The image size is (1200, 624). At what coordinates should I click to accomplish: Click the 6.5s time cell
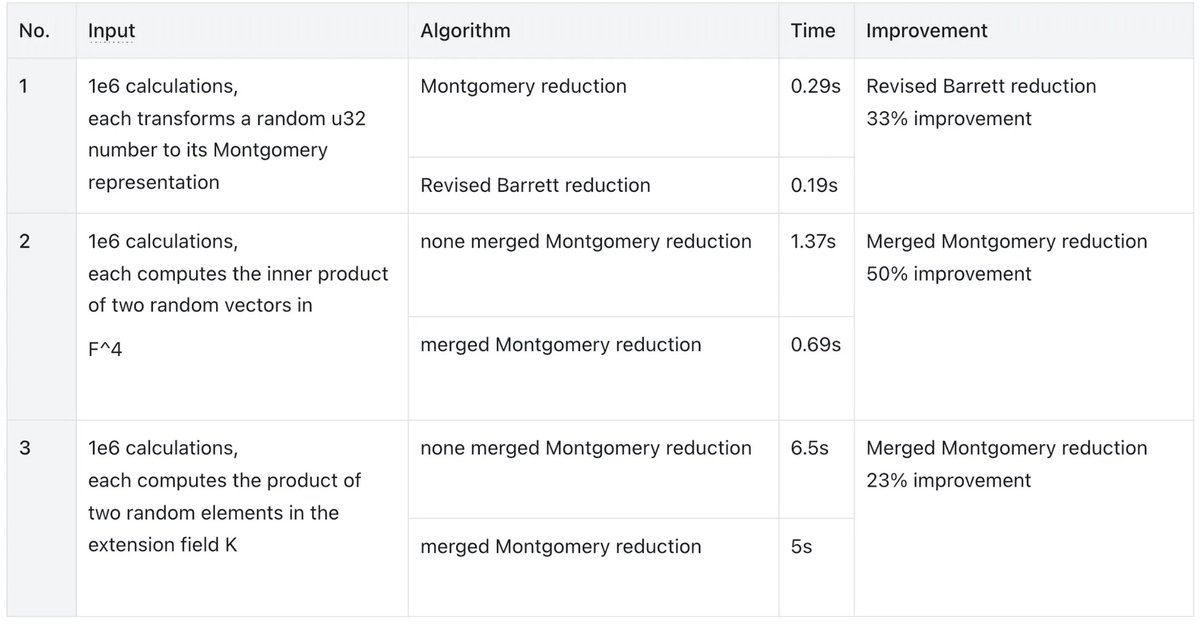pos(816,470)
